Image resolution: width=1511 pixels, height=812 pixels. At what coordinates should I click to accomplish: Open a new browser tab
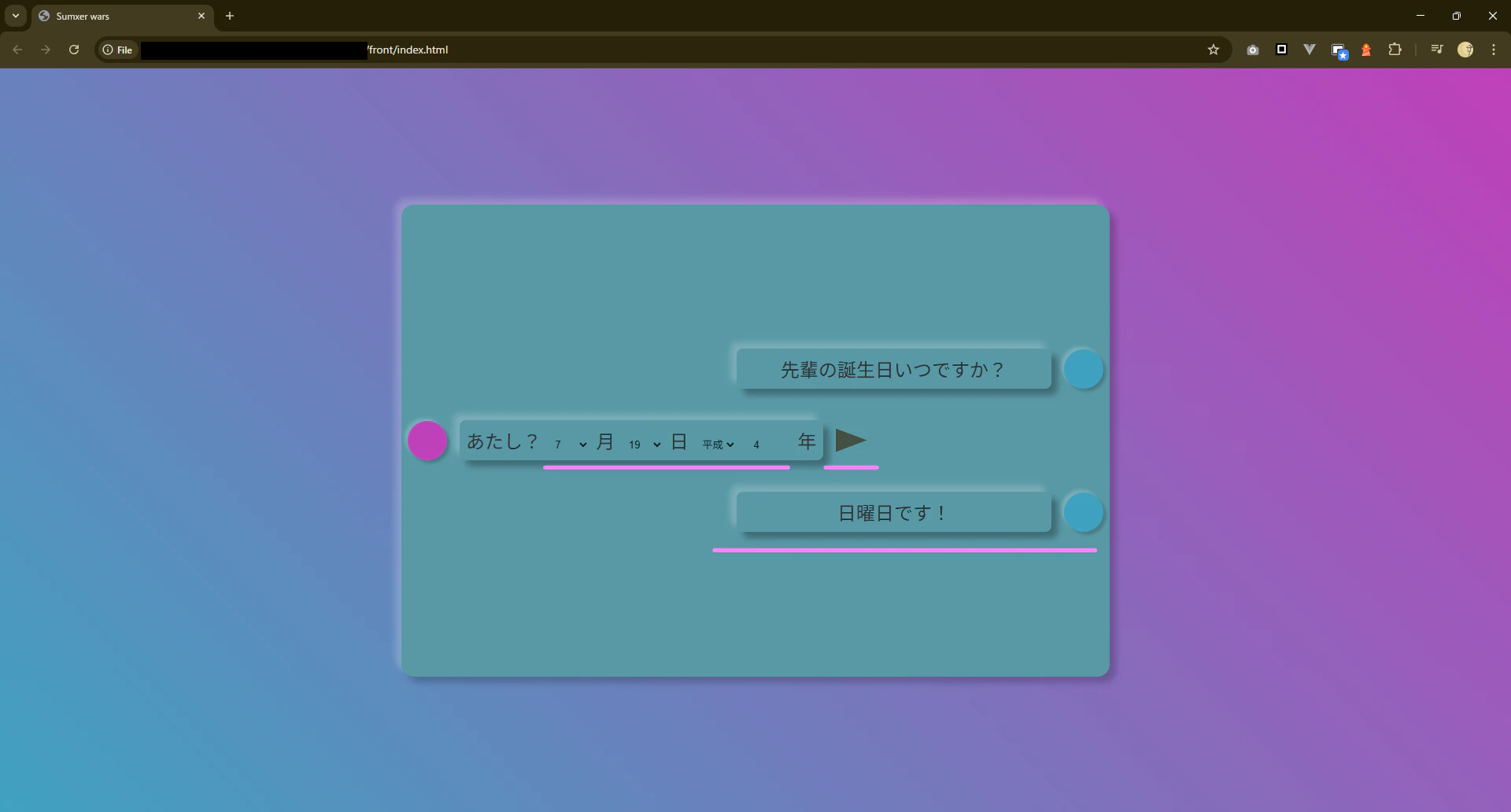[x=230, y=16]
